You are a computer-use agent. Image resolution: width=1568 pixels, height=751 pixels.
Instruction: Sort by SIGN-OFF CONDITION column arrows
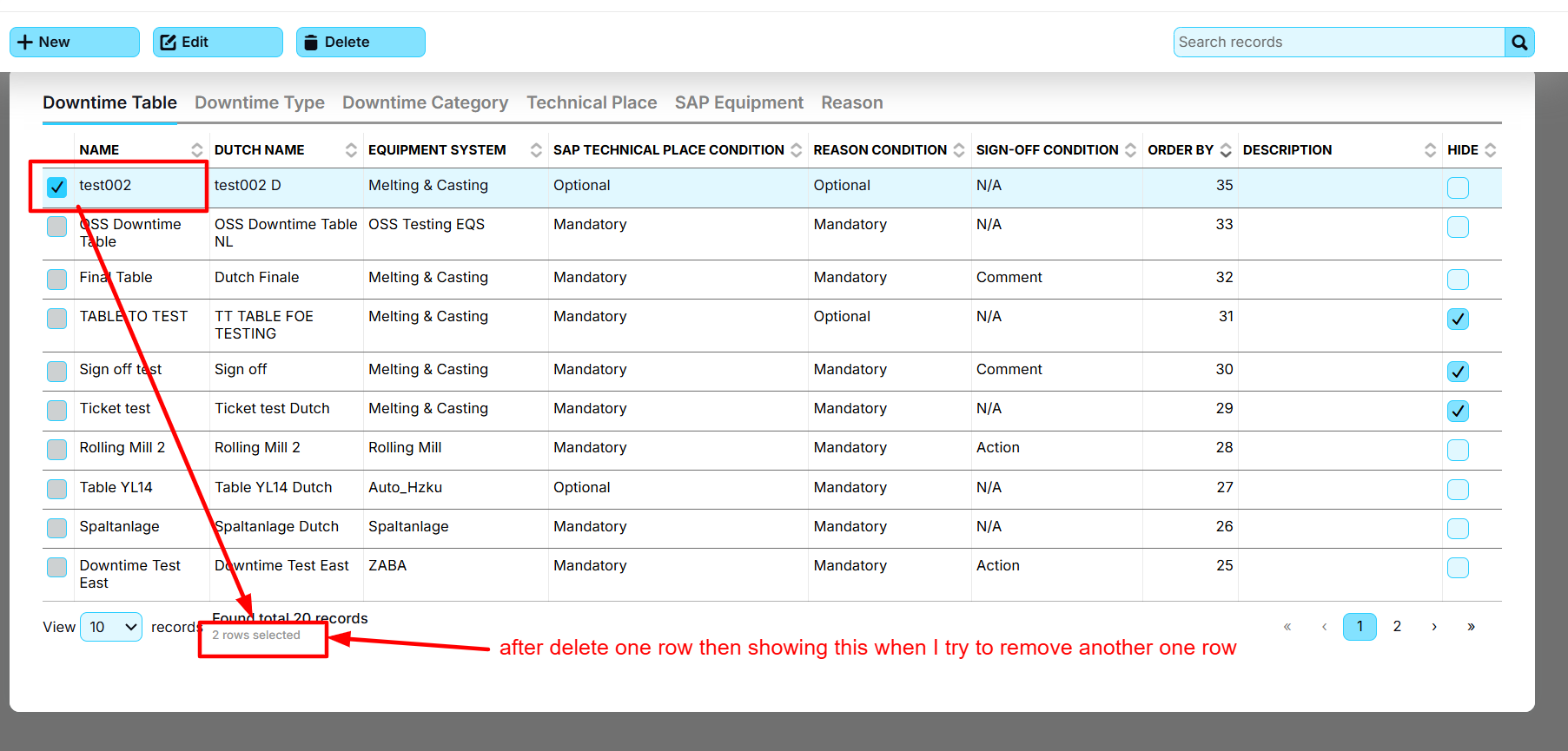(x=1130, y=150)
